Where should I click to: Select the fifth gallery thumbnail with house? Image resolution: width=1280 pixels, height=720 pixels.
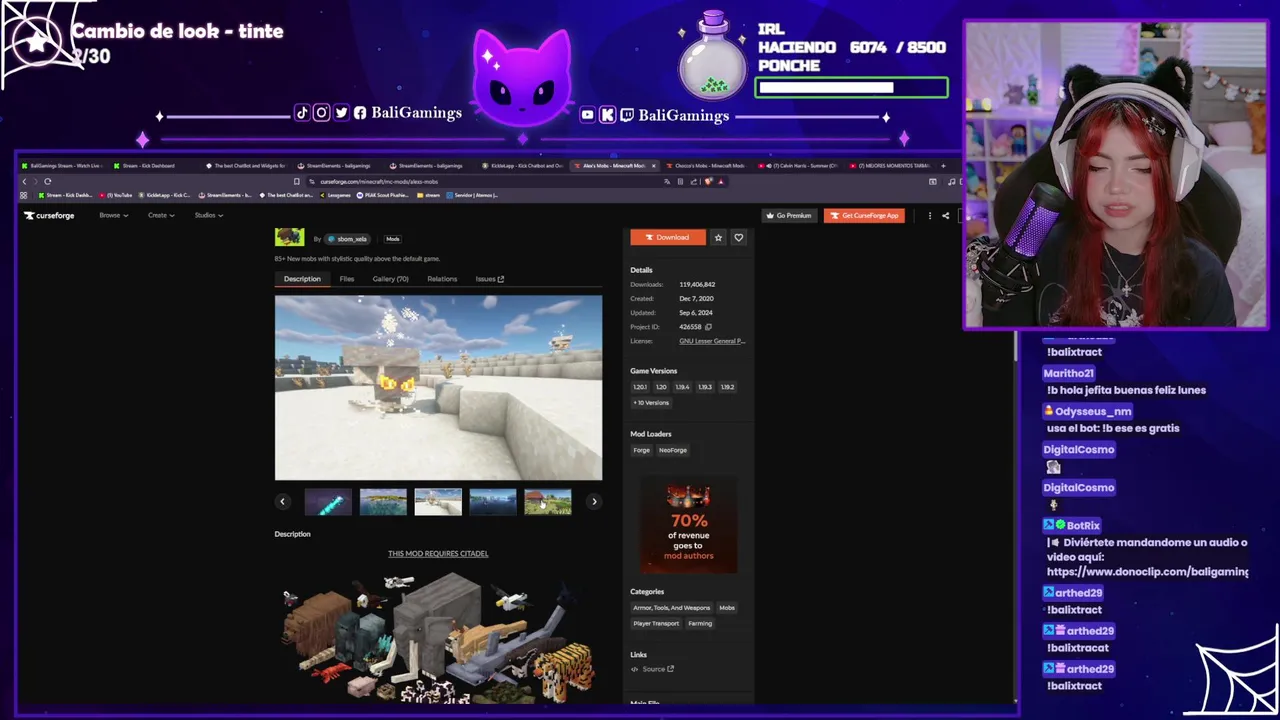pyautogui.click(x=548, y=502)
